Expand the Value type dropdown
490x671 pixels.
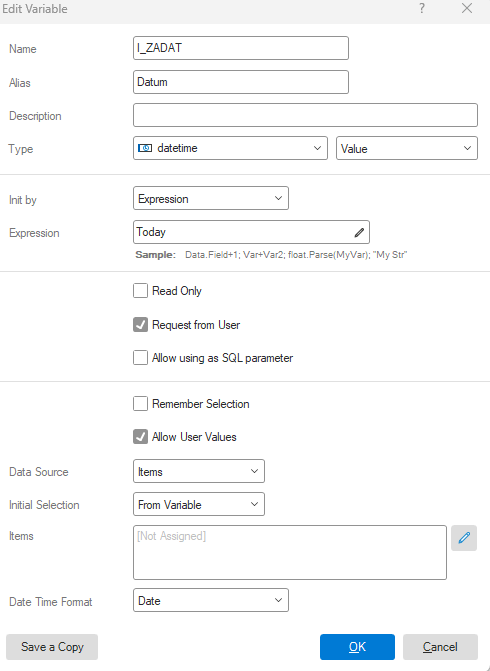407,148
